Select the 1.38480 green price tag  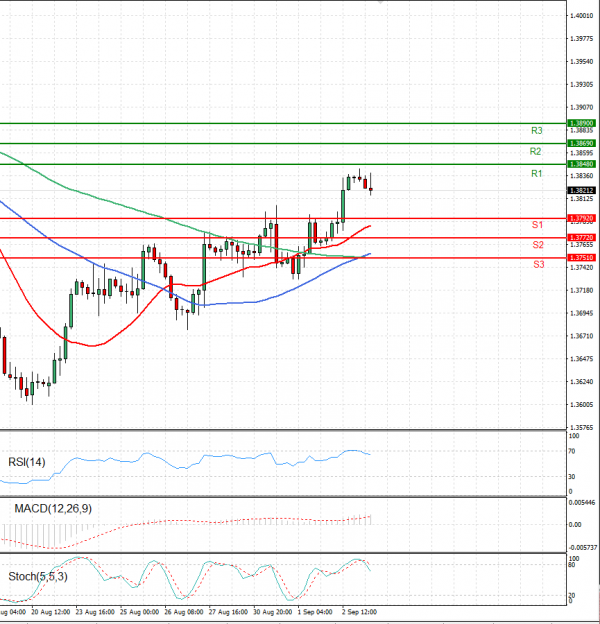pyautogui.click(x=581, y=164)
